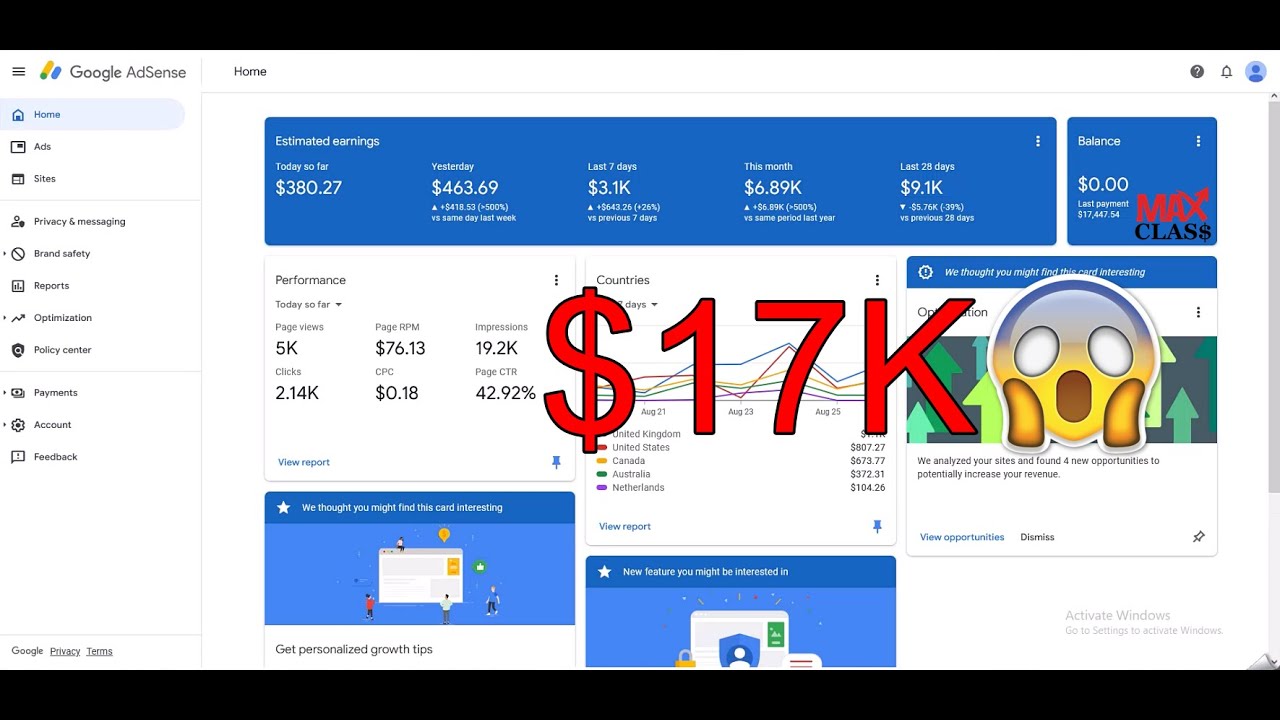Click View report in Countries card
Screen dimensions: 1280x720
[x=625, y=526]
